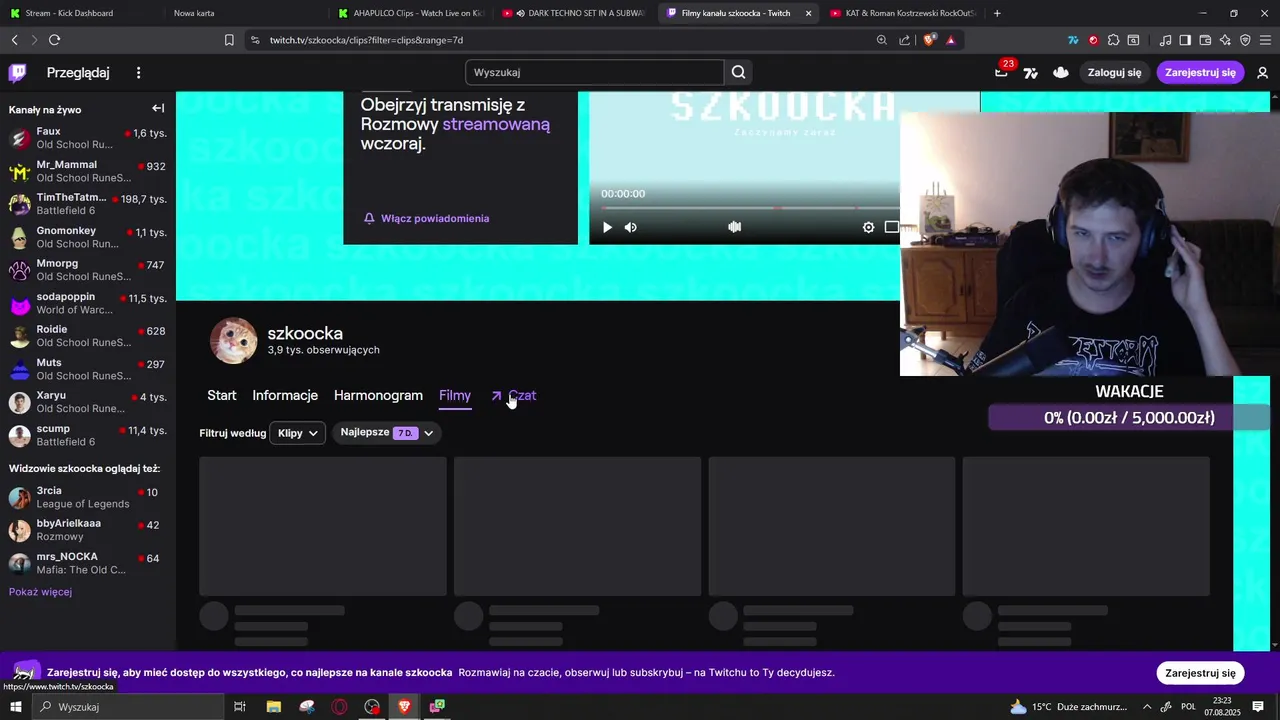Switch to DARK TECHNO SET browser tab

575,13
